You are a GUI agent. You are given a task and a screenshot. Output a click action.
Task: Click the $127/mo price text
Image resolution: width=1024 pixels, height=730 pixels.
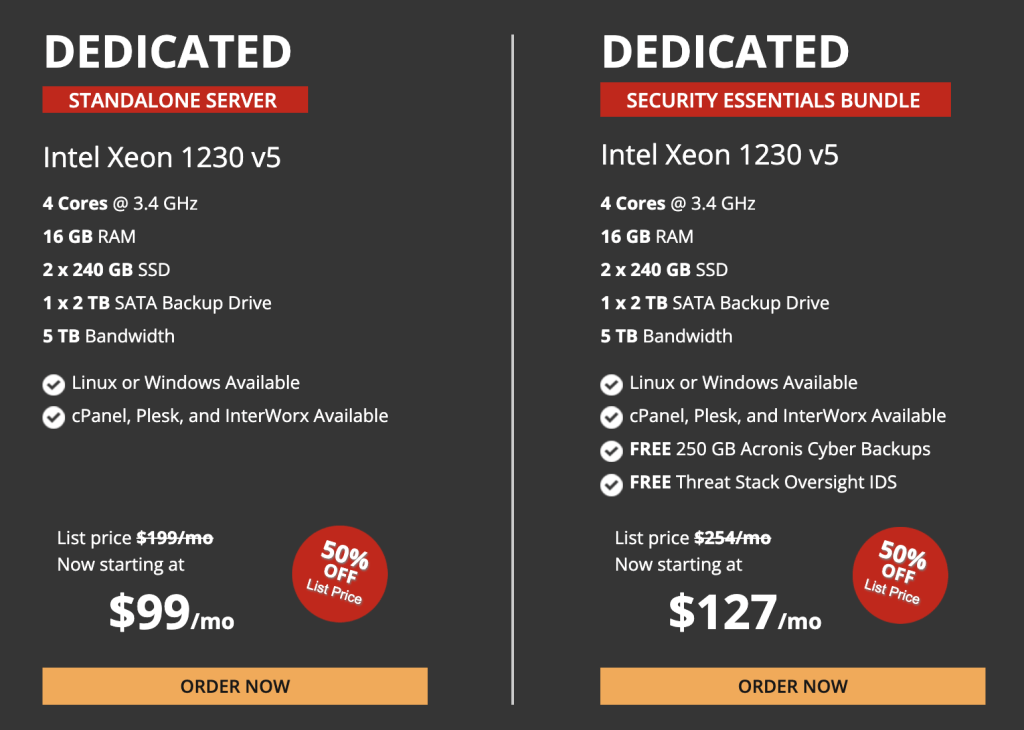tap(744, 613)
